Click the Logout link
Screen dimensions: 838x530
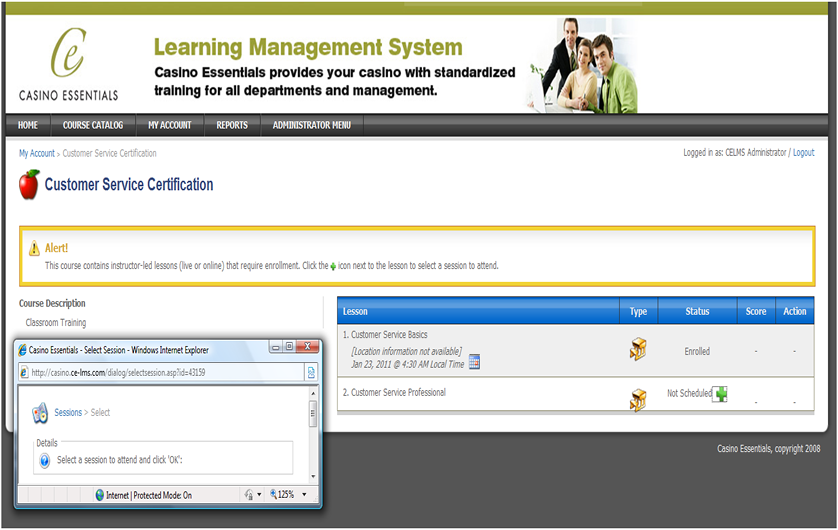(x=803, y=153)
